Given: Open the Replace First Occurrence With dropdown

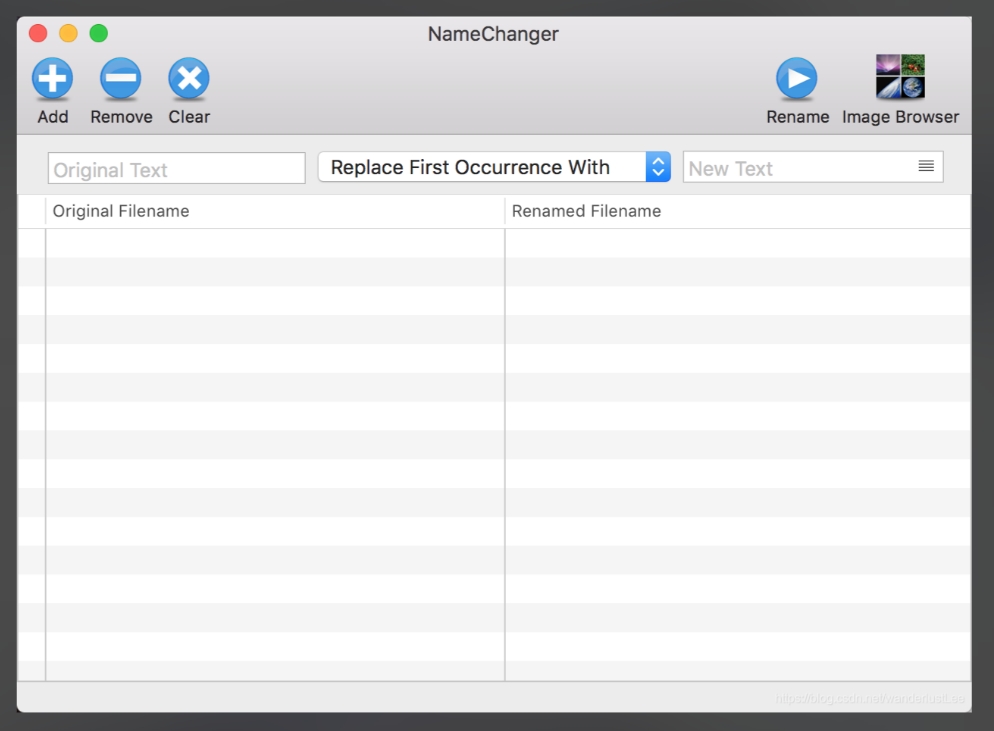Looking at the screenshot, I should point(494,167).
